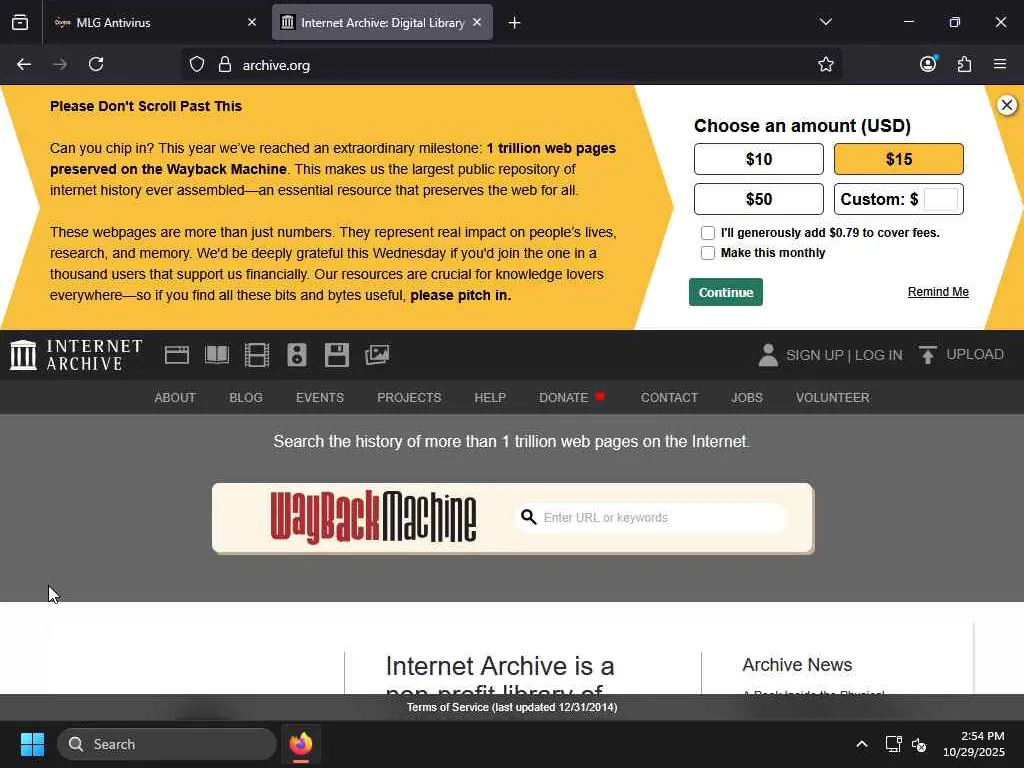The height and width of the screenshot is (768, 1024).
Task: Click the custom donation amount field
Action: point(941,199)
